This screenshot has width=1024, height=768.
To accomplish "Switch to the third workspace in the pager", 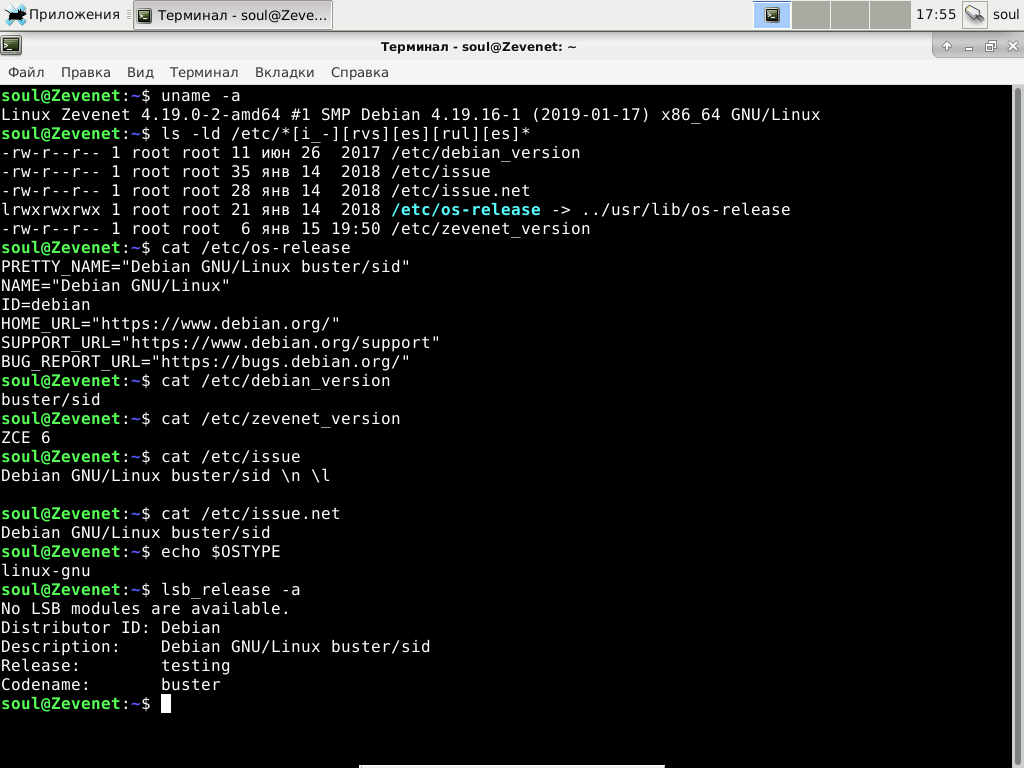I will point(850,14).
